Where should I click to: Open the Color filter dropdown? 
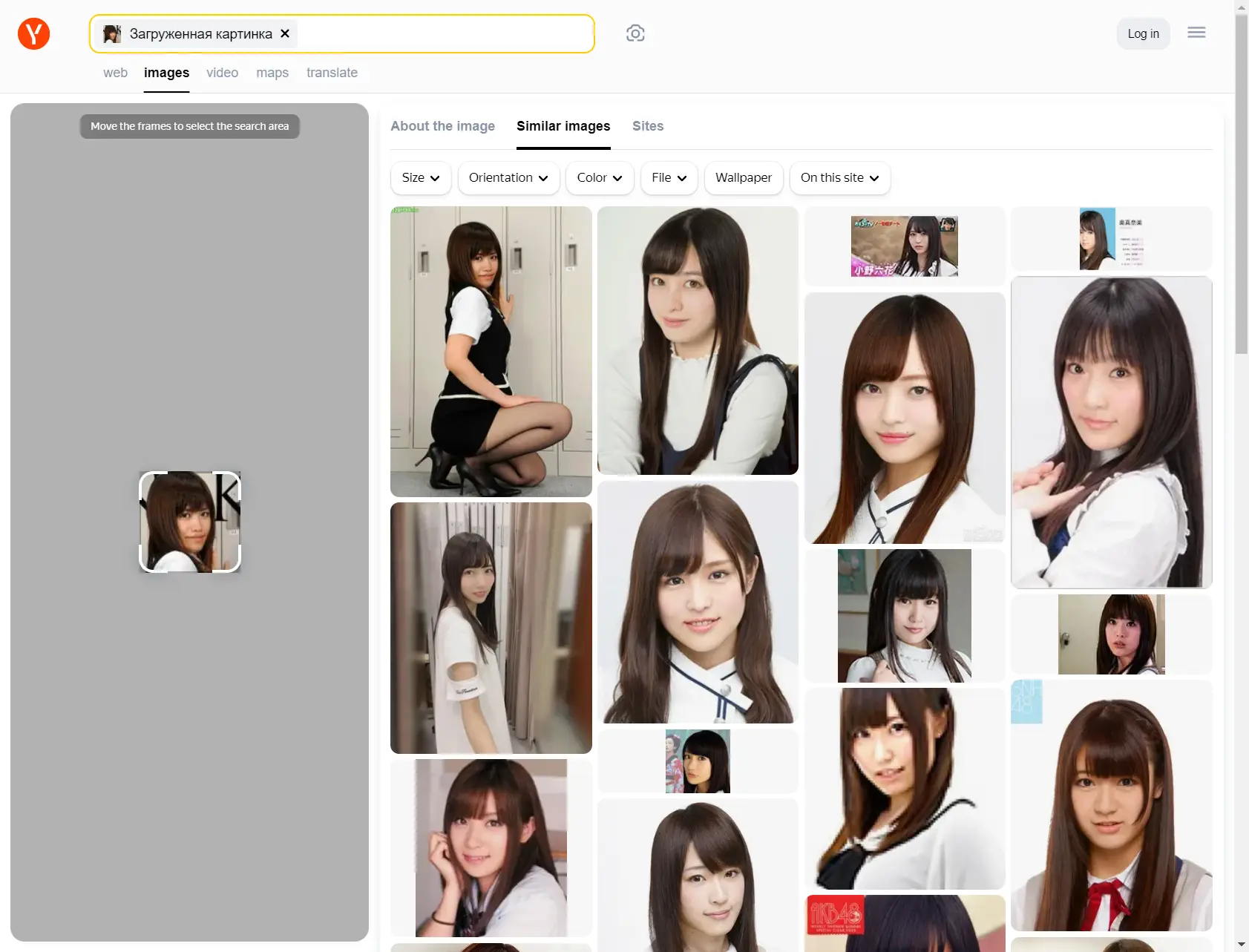pyautogui.click(x=599, y=178)
